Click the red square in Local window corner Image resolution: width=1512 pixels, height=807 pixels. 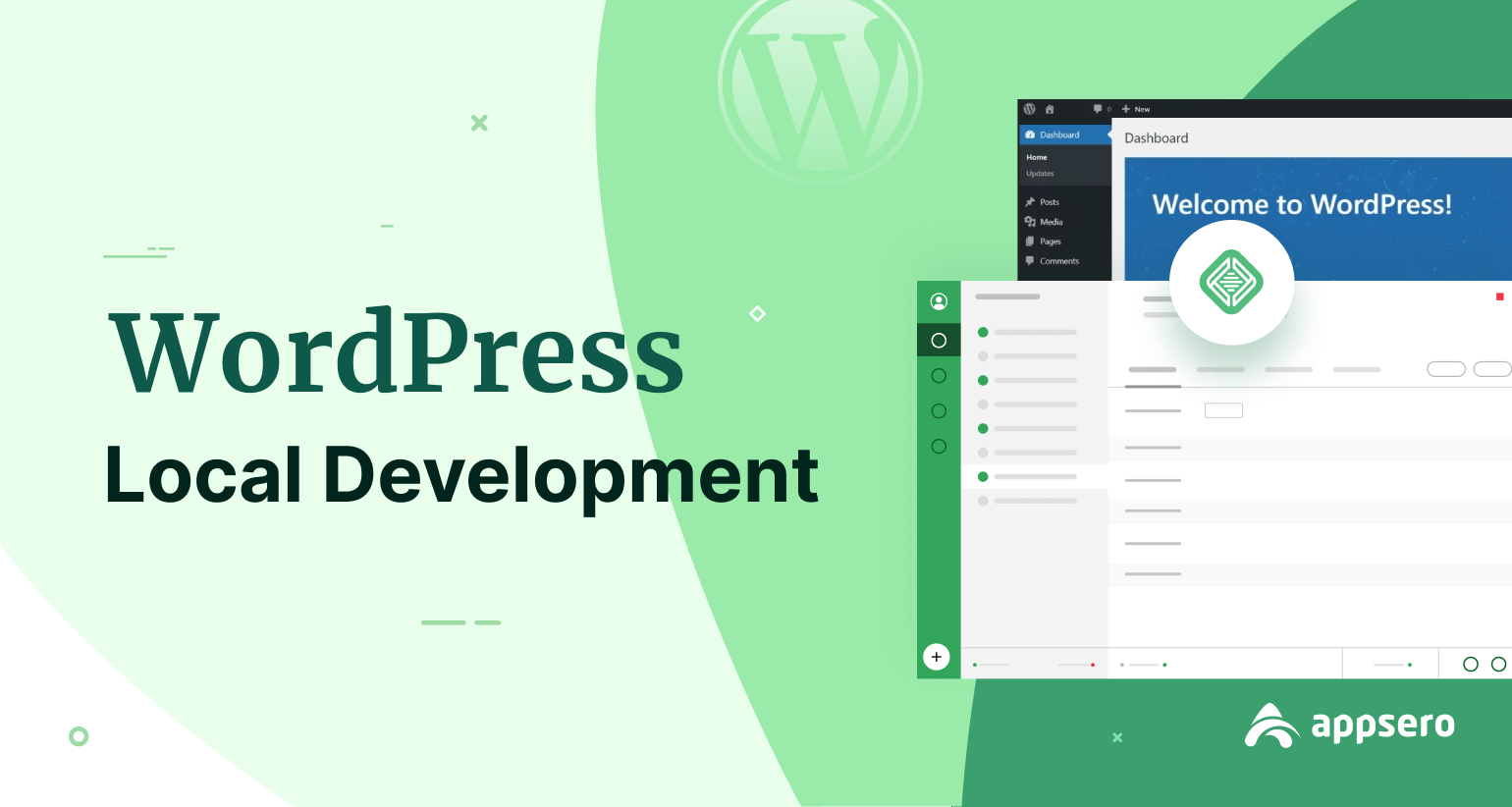(1499, 296)
